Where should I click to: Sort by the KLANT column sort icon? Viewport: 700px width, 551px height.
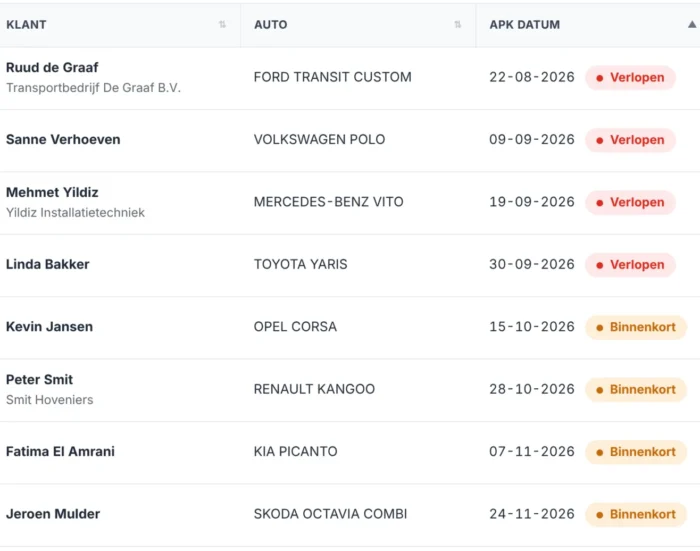point(222,25)
